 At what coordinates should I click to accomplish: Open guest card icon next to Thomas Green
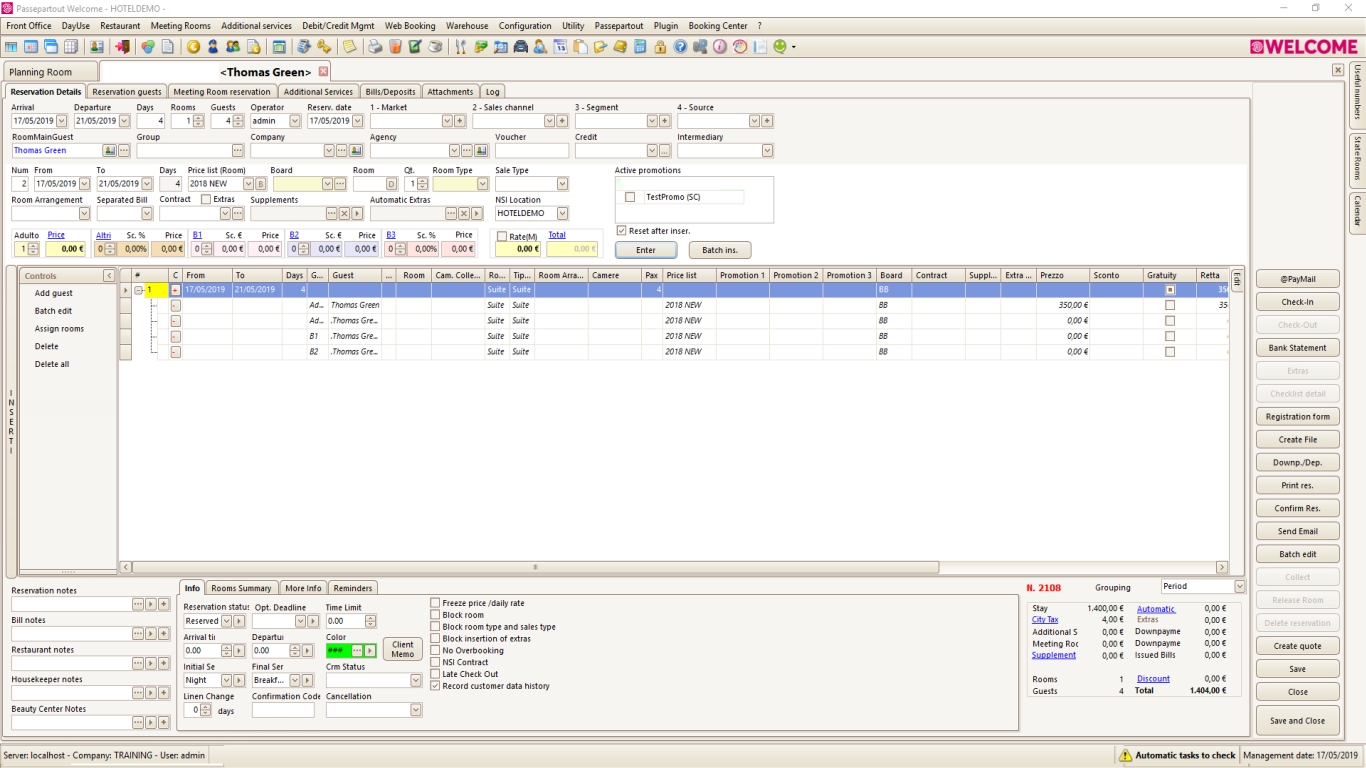(109, 150)
